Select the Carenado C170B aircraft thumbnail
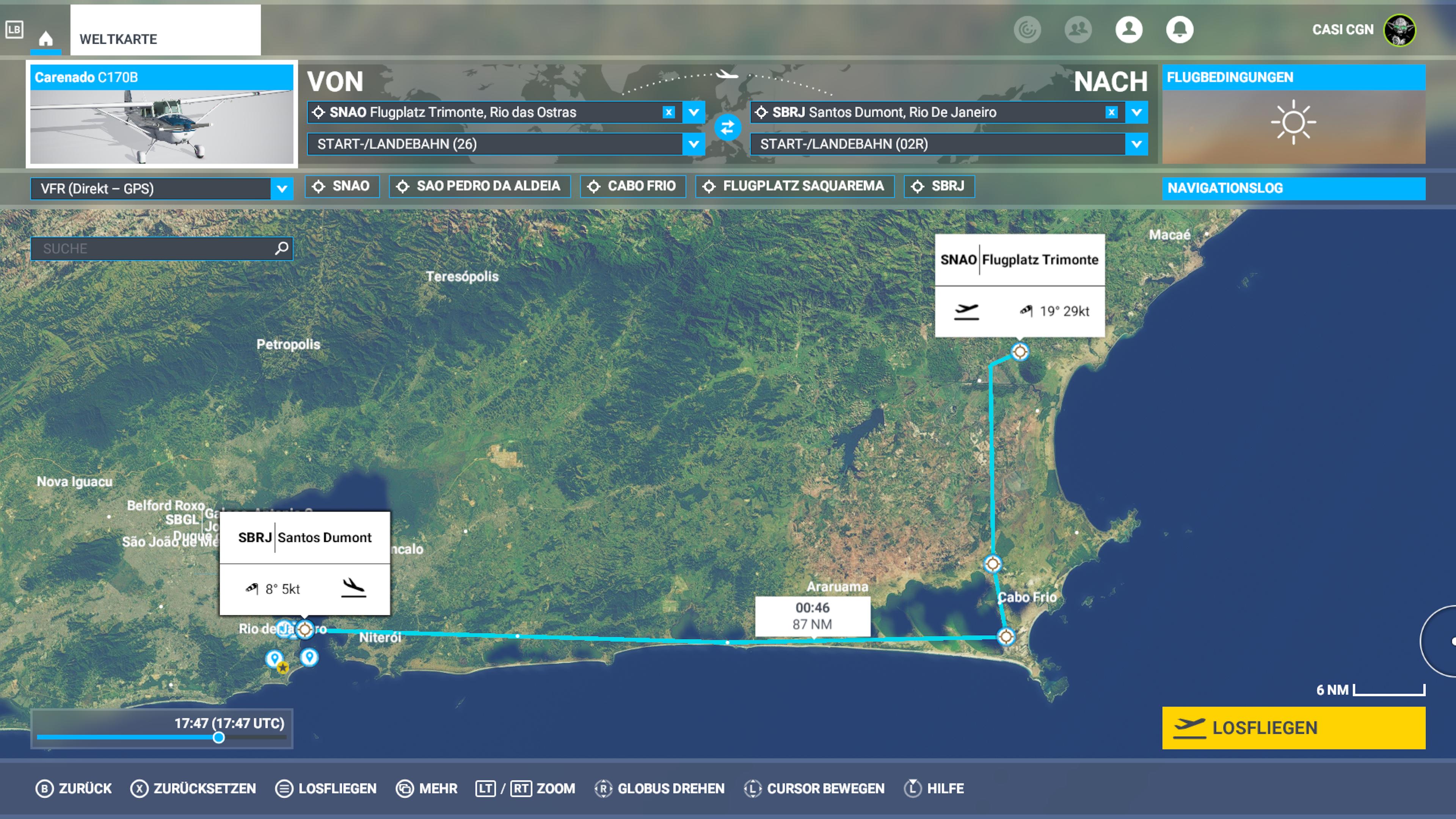1456x819 pixels. point(162,114)
